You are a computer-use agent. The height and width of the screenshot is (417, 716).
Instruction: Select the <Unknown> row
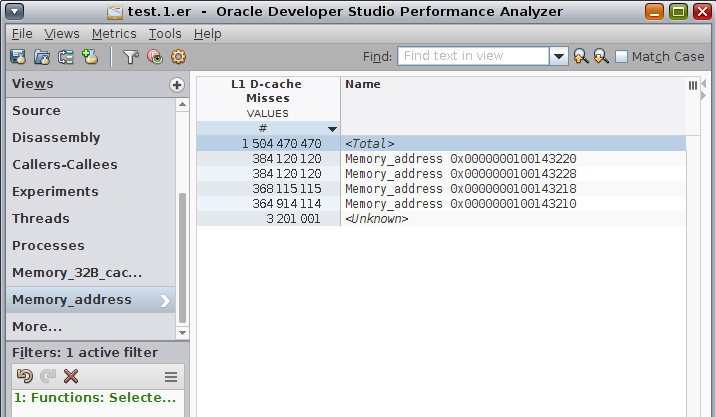coord(441,219)
